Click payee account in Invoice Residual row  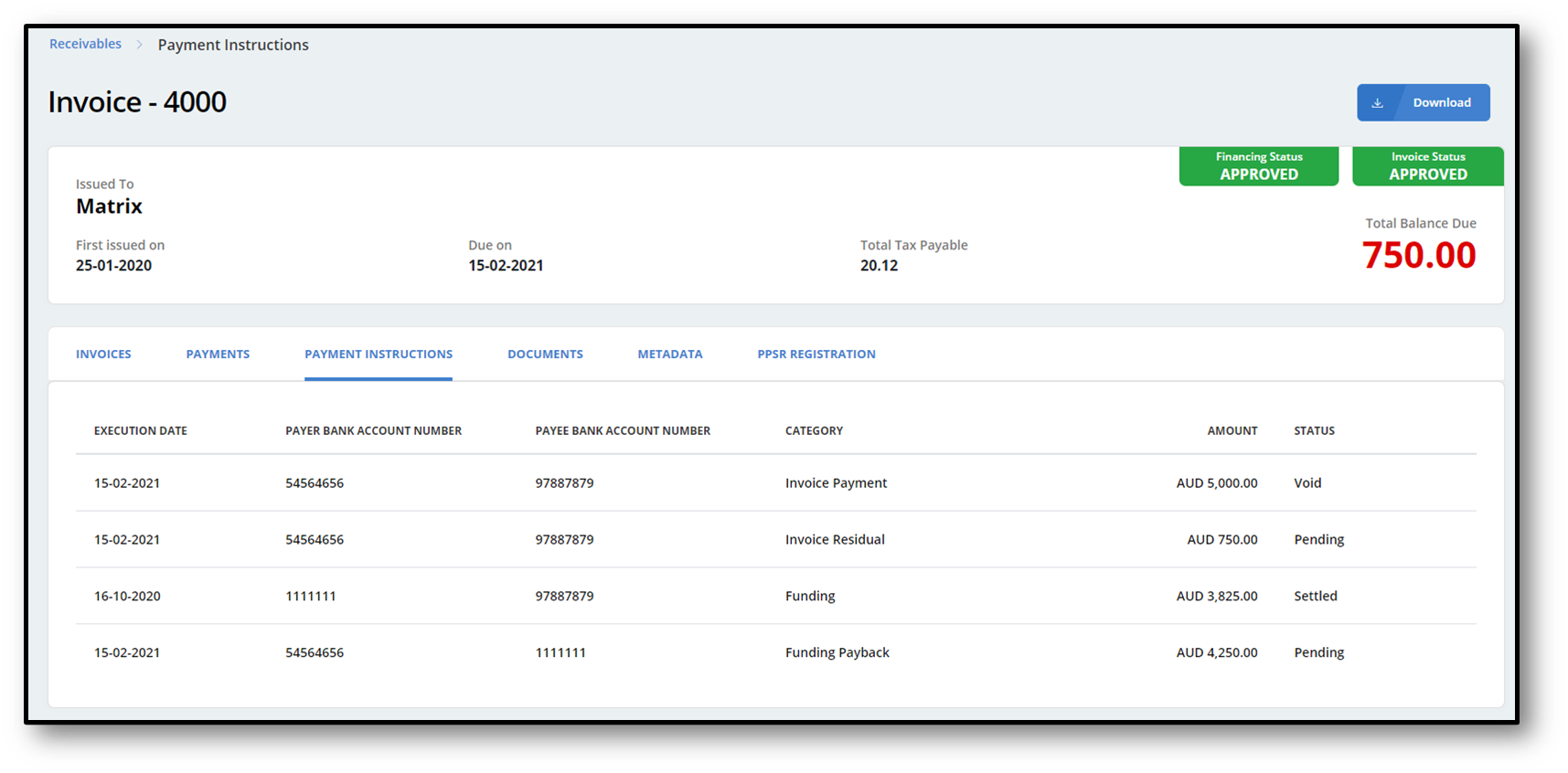(x=564, y=540)
